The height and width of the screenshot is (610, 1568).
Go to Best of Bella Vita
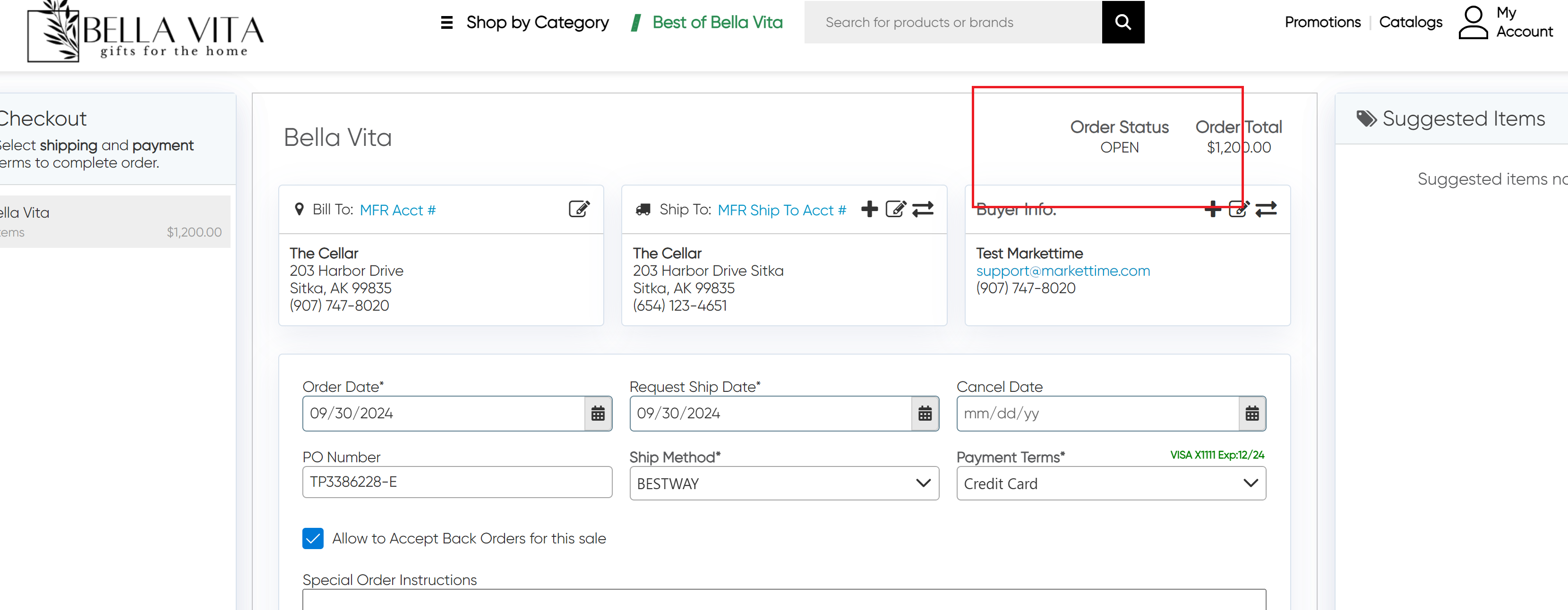(x=717, y=23)
